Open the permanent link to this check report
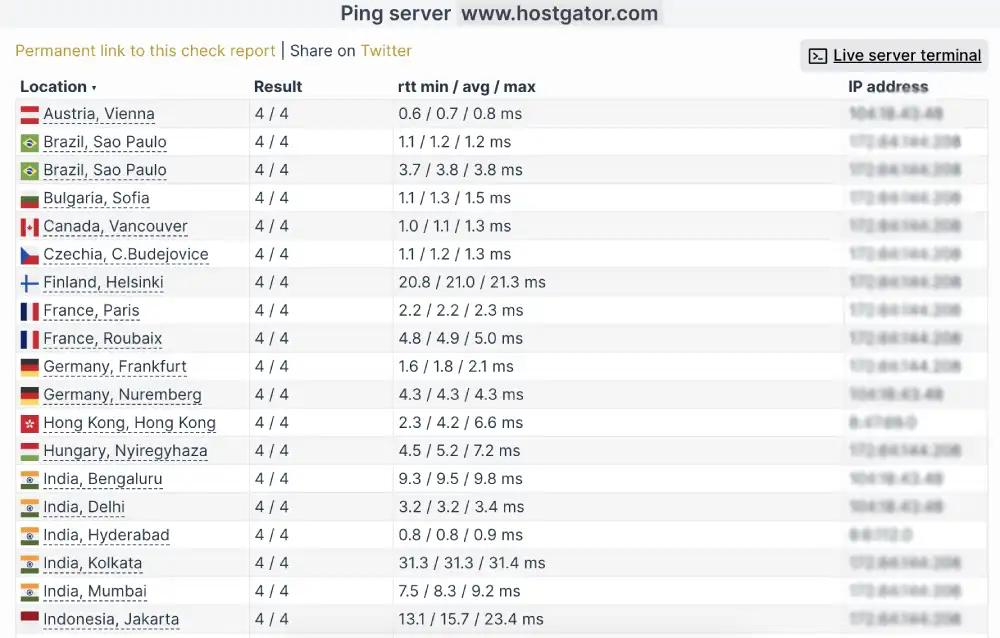 point(144,50)
